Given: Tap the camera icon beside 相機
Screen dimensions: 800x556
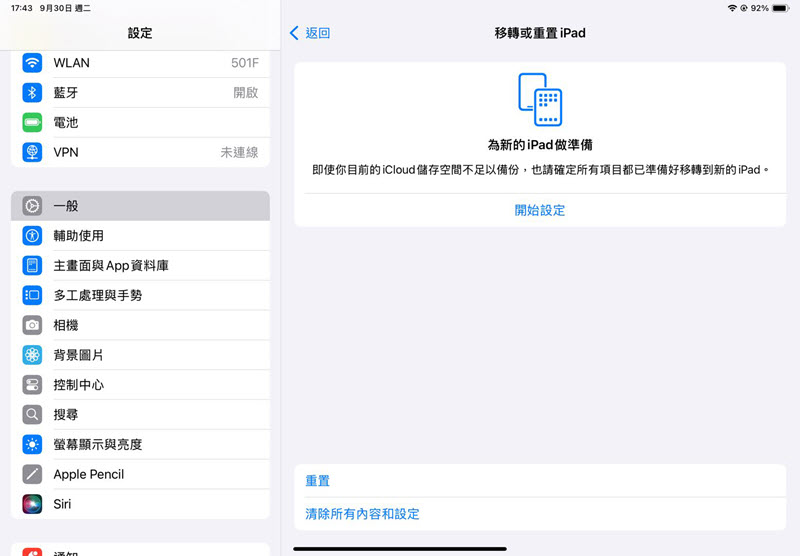Looking at the screenshot, I should pos(33,325).
